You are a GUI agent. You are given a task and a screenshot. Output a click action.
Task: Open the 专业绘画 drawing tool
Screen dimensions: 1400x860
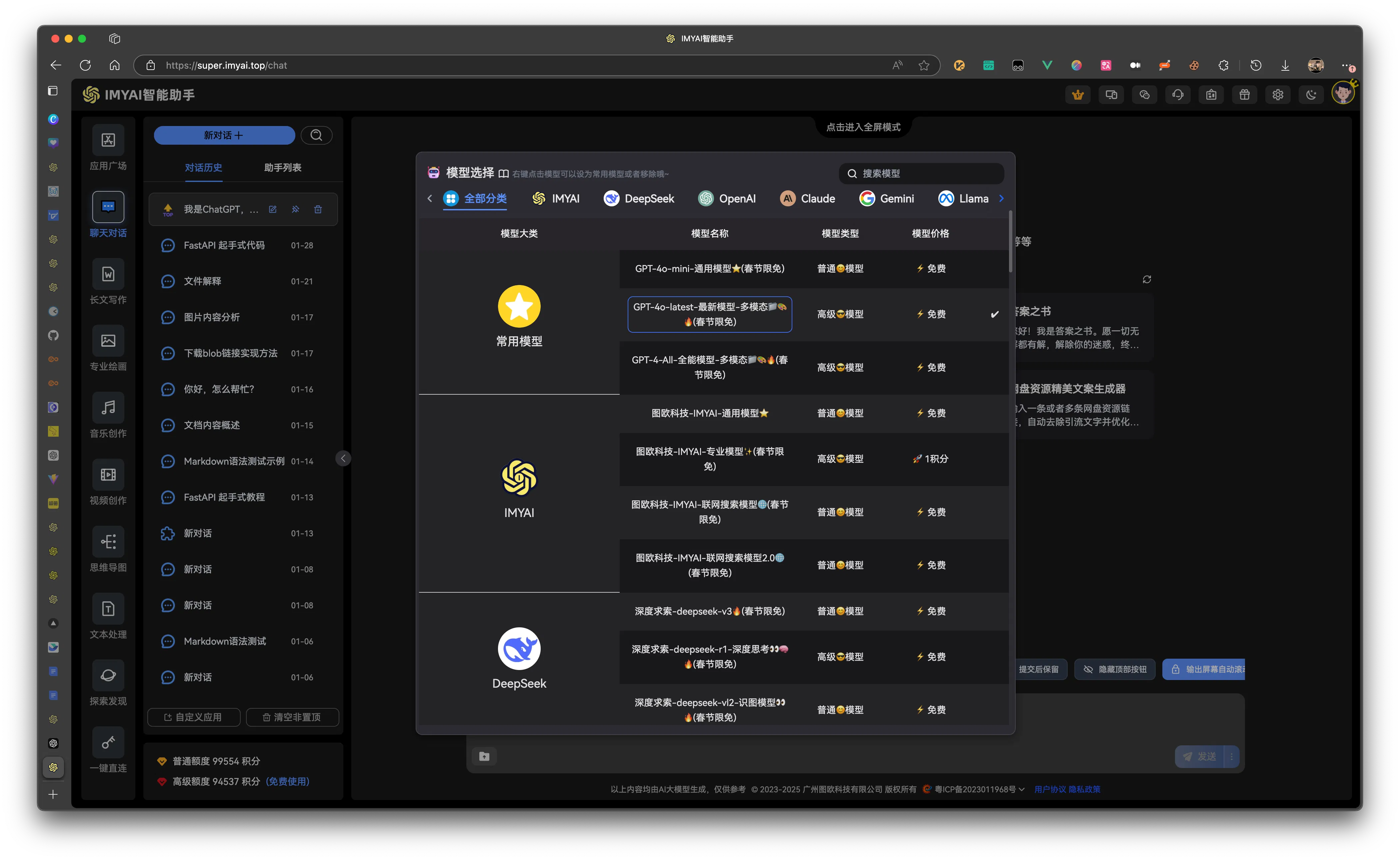(x=108, y=341)
